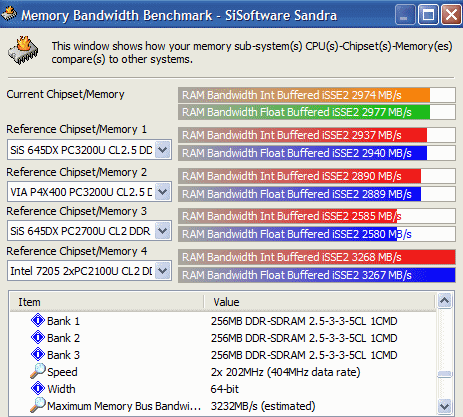This screenshot has width=463, height=417.
Task: Maximize the Sandra benchmark window
Action: pyautogui.click(x=428, y=15)
